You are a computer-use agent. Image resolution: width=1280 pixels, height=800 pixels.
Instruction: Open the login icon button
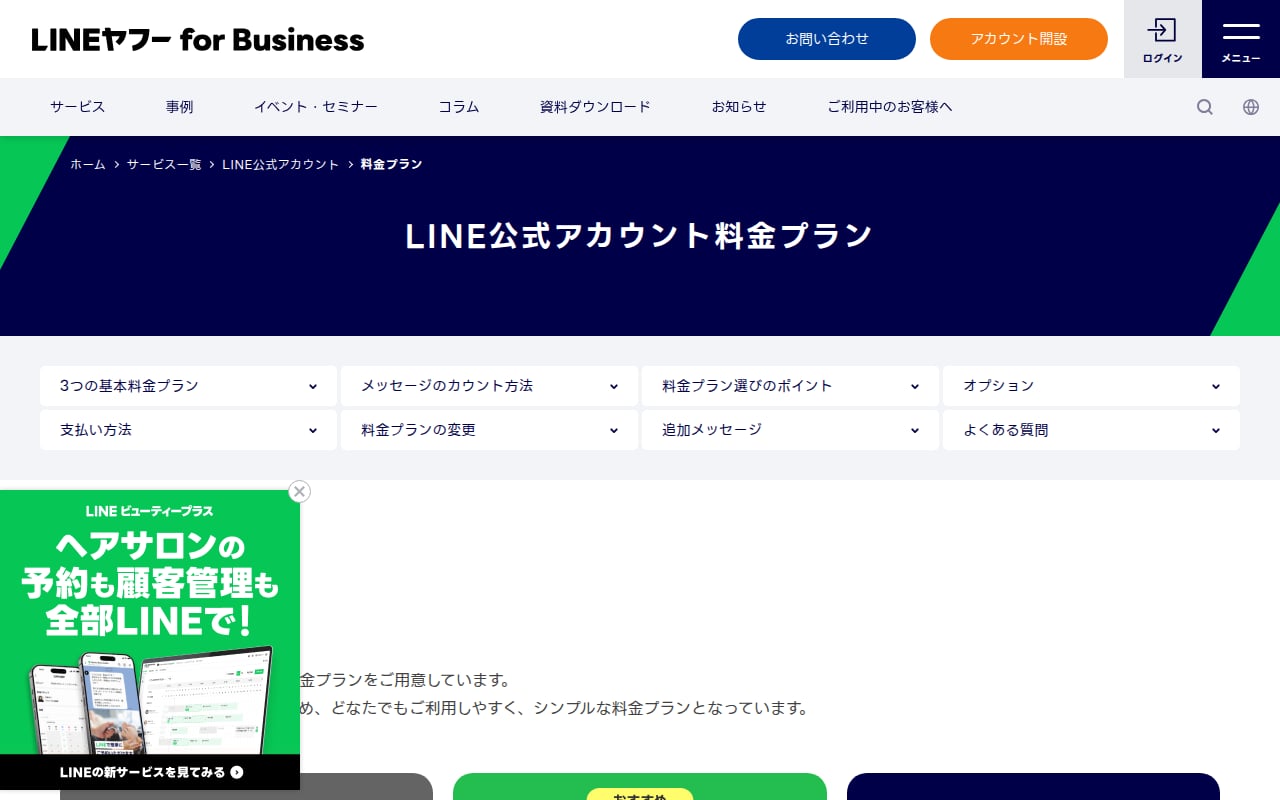(1162, 39)
